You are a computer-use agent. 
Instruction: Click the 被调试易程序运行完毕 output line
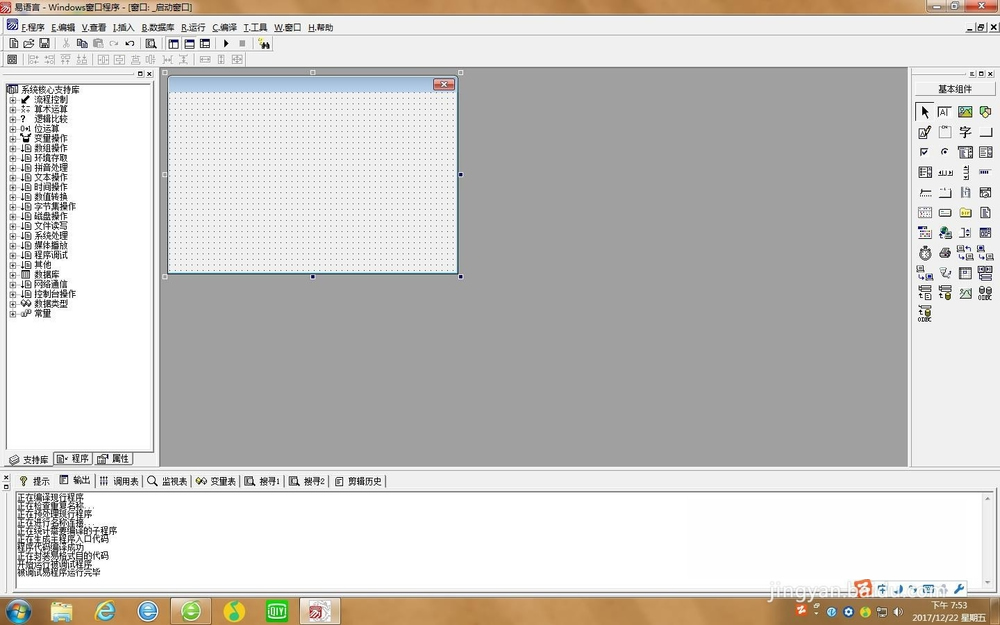click(x=59, y=572)
